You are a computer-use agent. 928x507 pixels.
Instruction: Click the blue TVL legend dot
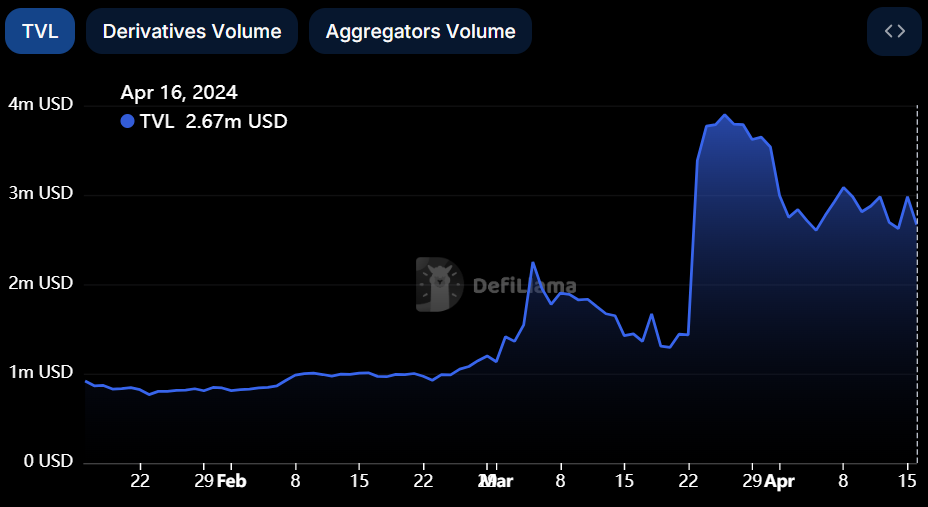coord(127,121)
